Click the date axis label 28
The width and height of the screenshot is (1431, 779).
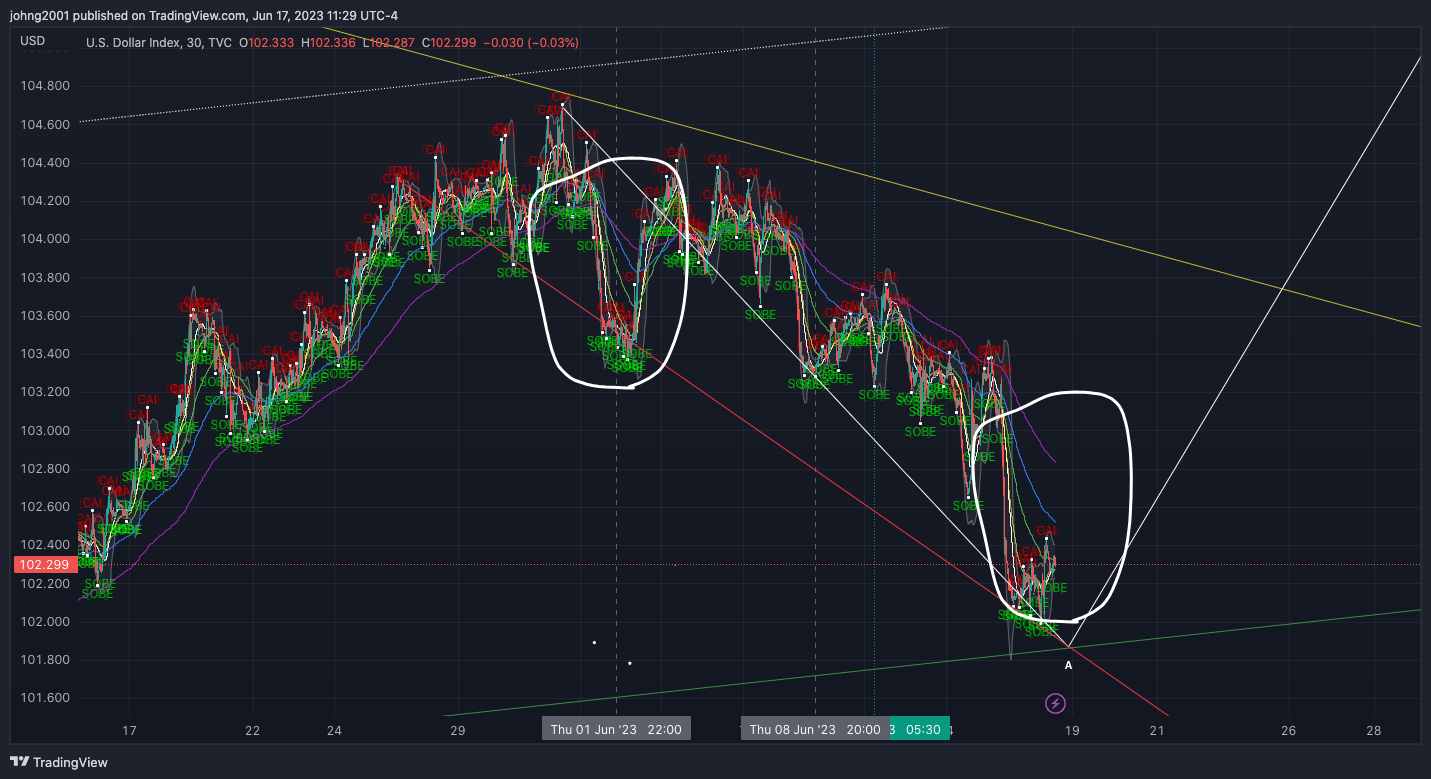coord(1373,731)
